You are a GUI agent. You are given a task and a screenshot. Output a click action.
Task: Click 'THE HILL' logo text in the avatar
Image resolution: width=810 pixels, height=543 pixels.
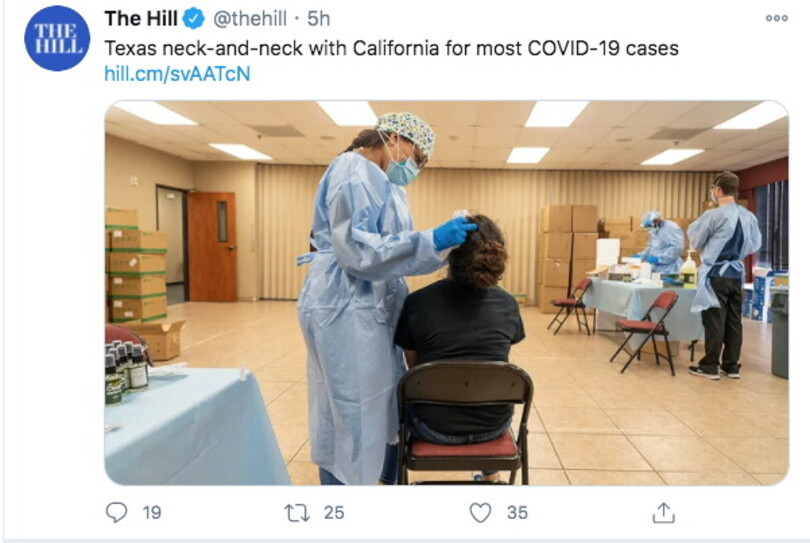(57, 39)
